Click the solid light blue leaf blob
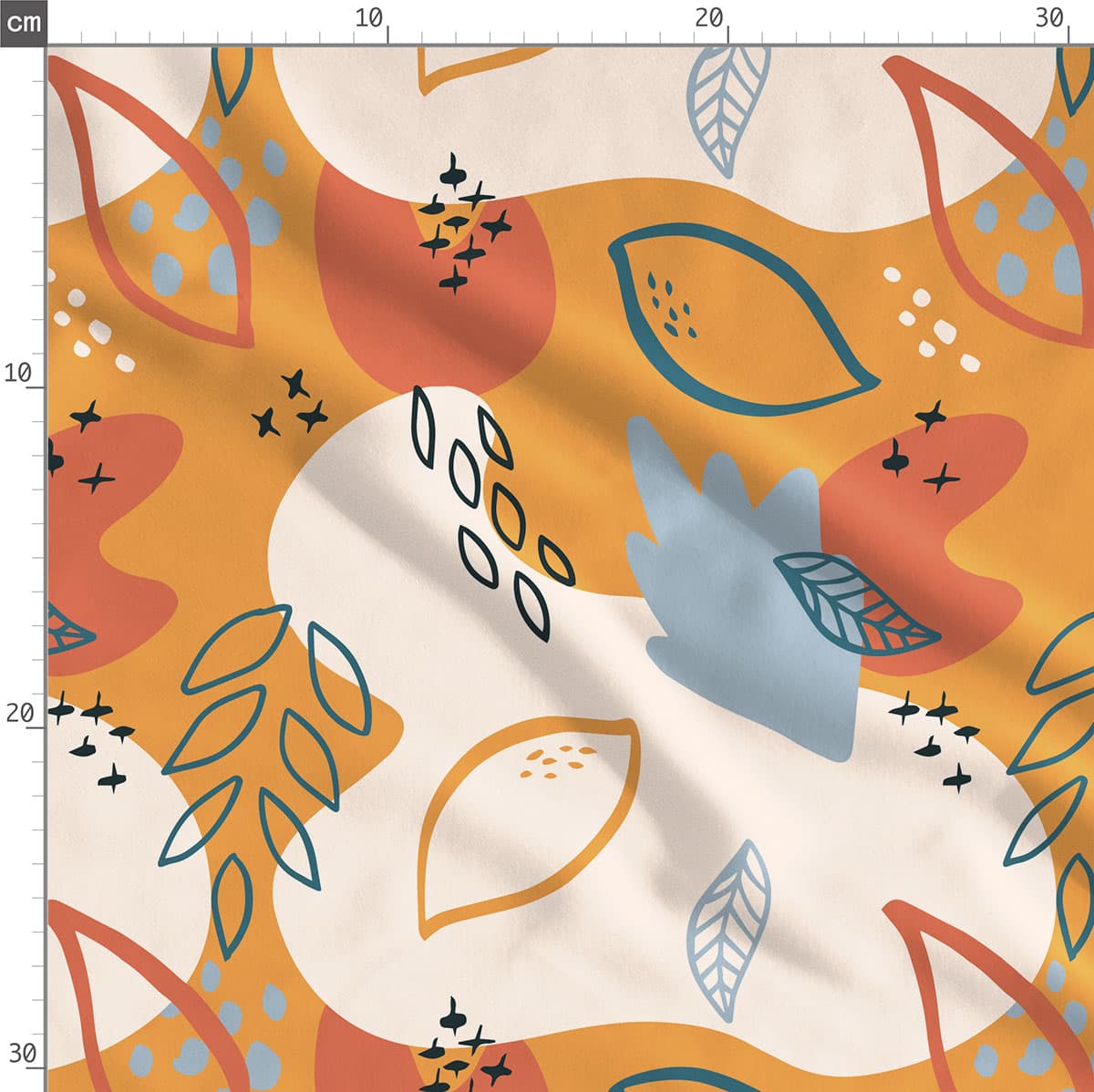Screen dimensions: 1094x1092 point(729,583)
